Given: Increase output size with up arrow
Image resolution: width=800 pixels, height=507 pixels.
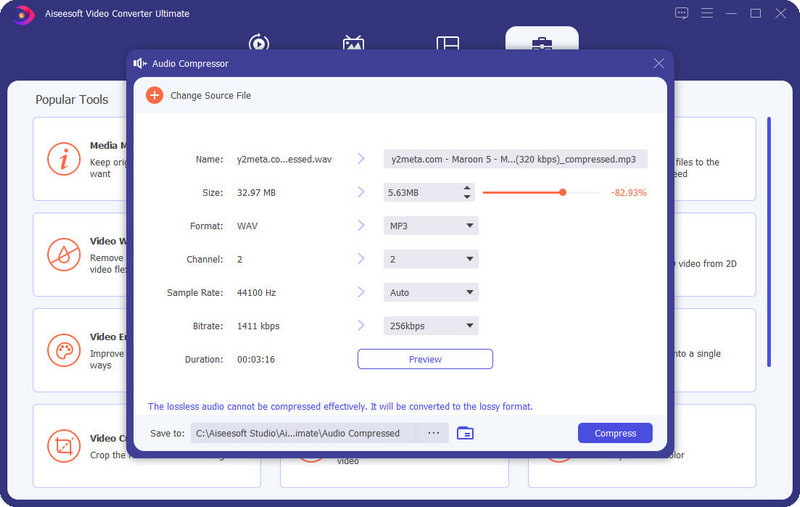Looking at the screenshot, I should 467,188.
